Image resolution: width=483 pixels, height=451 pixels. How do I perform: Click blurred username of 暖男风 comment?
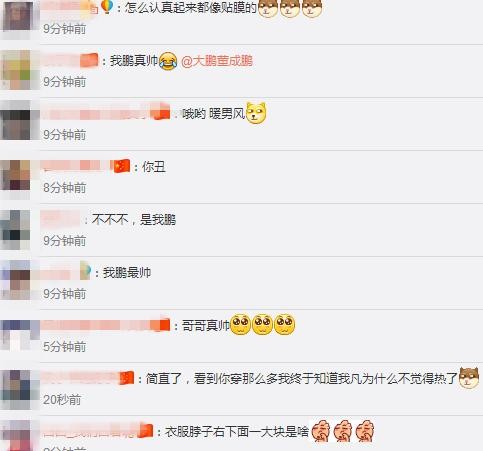[106, 112]
